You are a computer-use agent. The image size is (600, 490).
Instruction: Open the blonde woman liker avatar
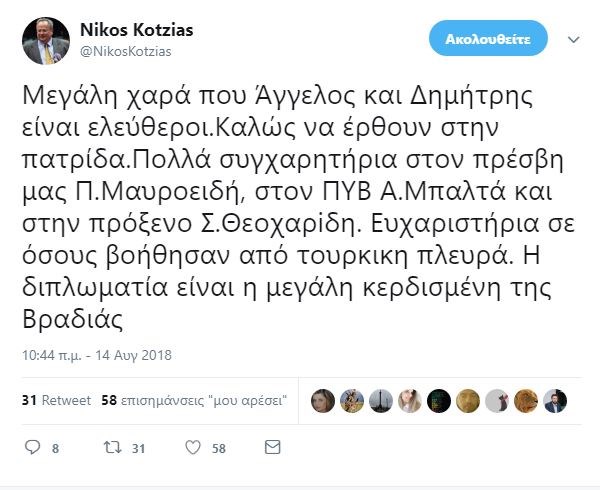[x=410, y=401]
